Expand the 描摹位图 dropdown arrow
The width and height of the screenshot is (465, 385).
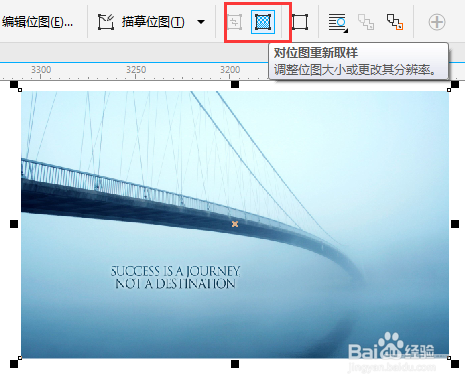pyautogui.click(x=201, y=22)
